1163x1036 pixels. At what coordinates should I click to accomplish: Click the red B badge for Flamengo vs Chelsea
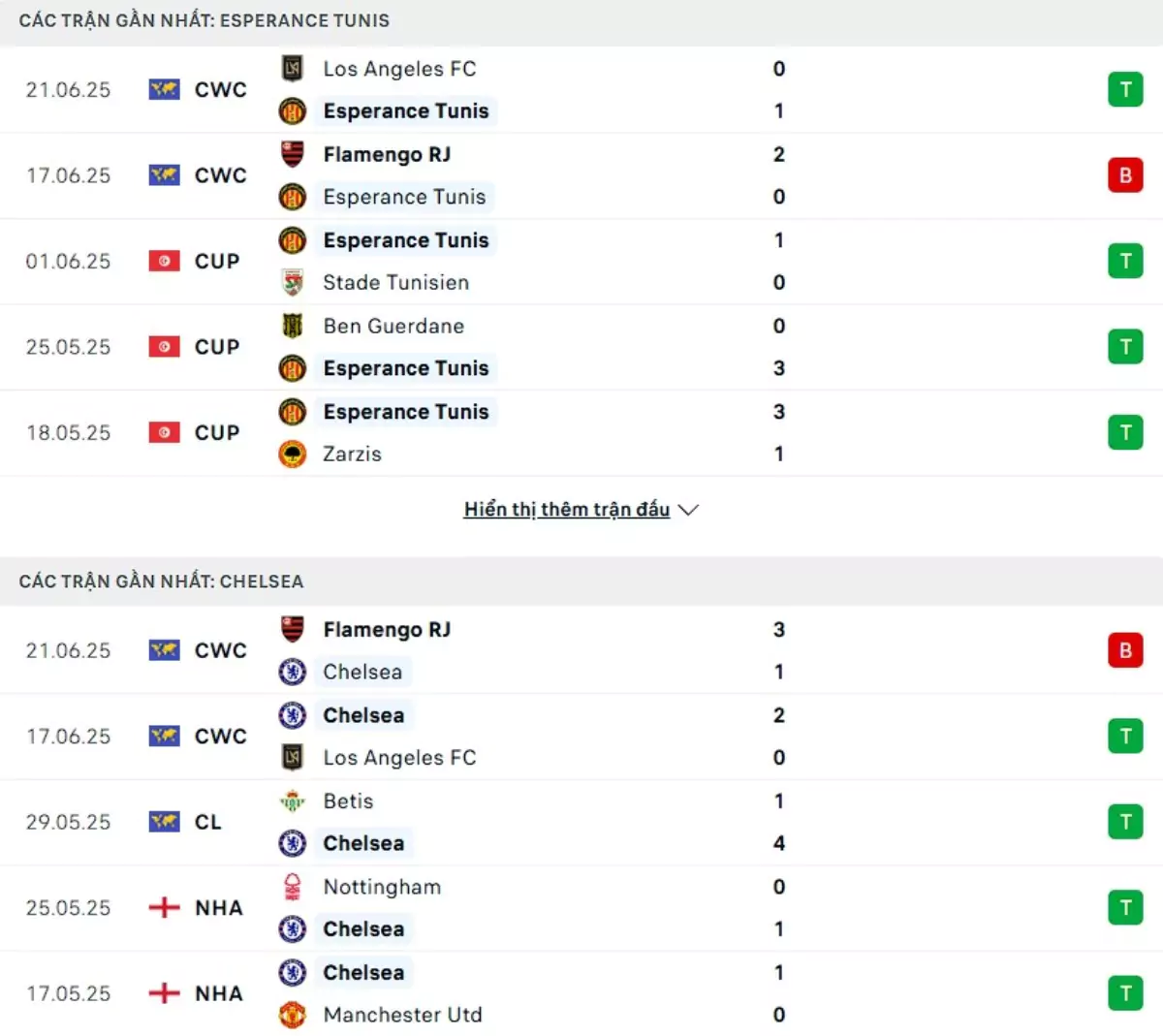click(x=1125, y=650)
